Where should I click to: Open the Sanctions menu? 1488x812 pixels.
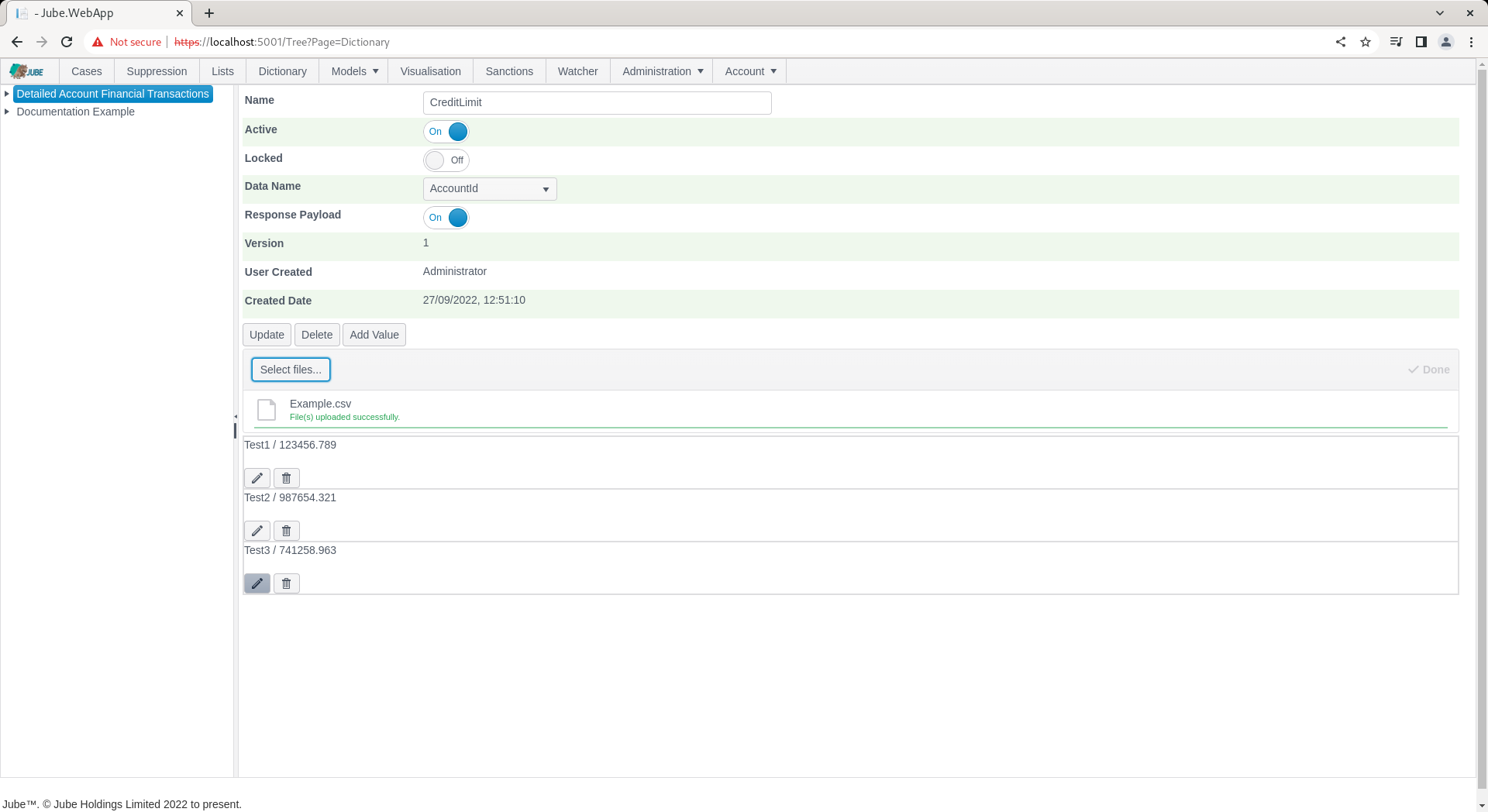pyautogui.click(x=509, y=71)
